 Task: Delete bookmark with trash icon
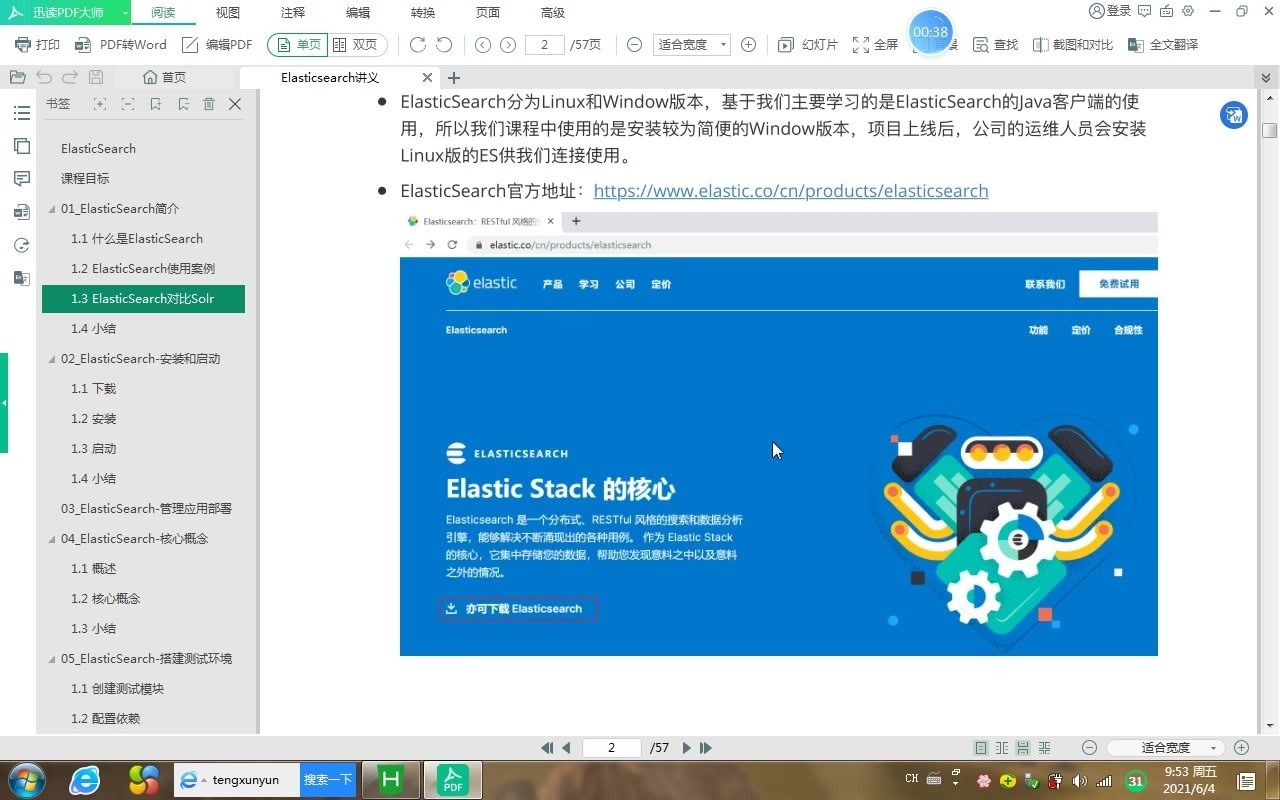(x=209, y=104)
